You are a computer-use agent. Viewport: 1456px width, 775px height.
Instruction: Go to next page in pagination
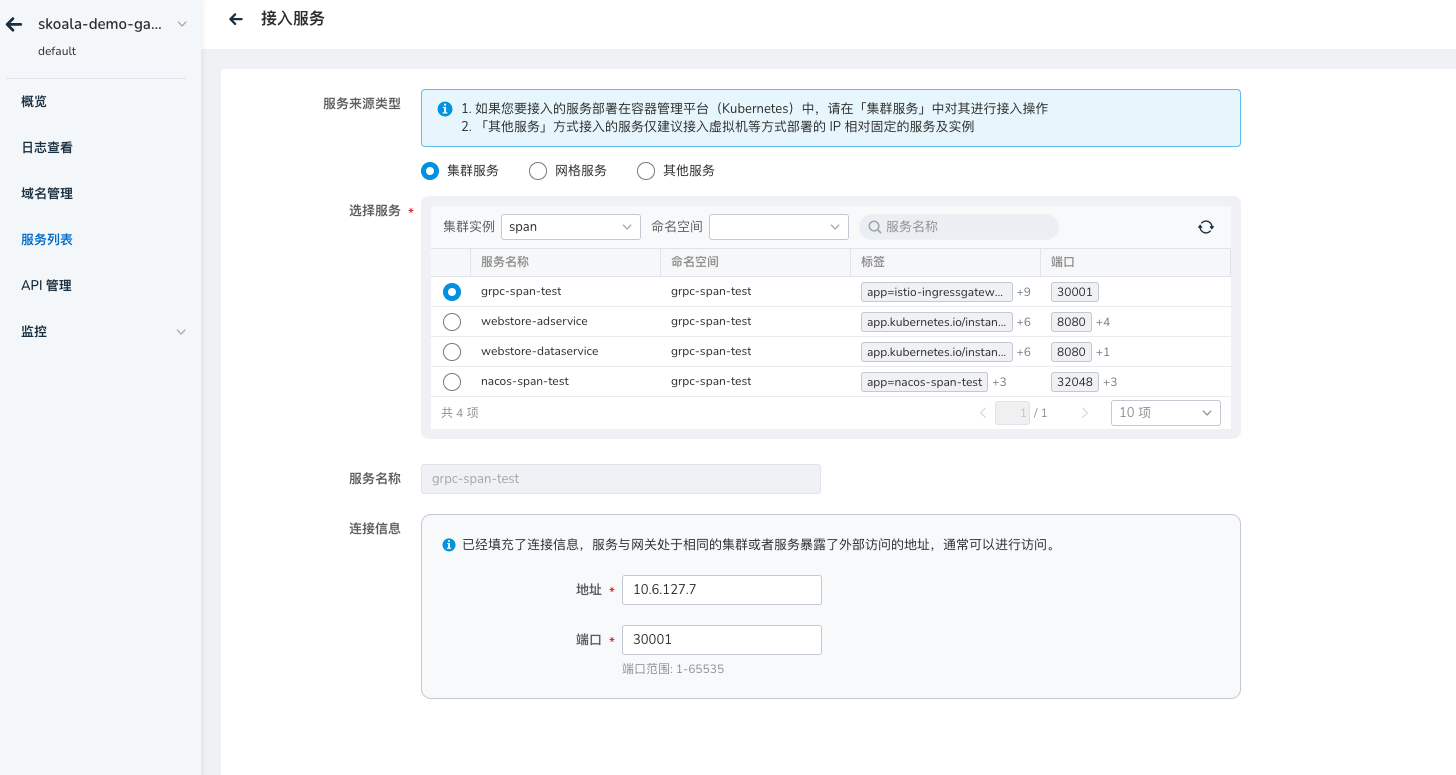[x=1085, y=413]
